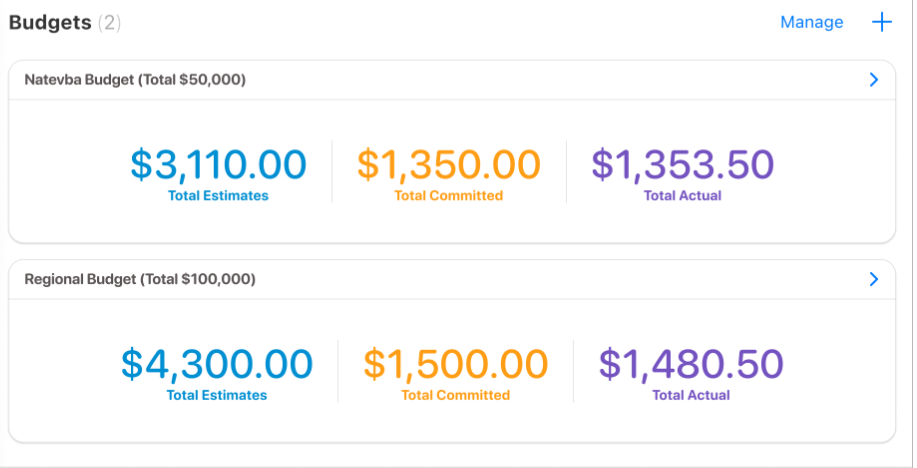The image size is (917, 468).
Task: Click the $4,300.00 Total Estimates value
Action: [217, 364]
